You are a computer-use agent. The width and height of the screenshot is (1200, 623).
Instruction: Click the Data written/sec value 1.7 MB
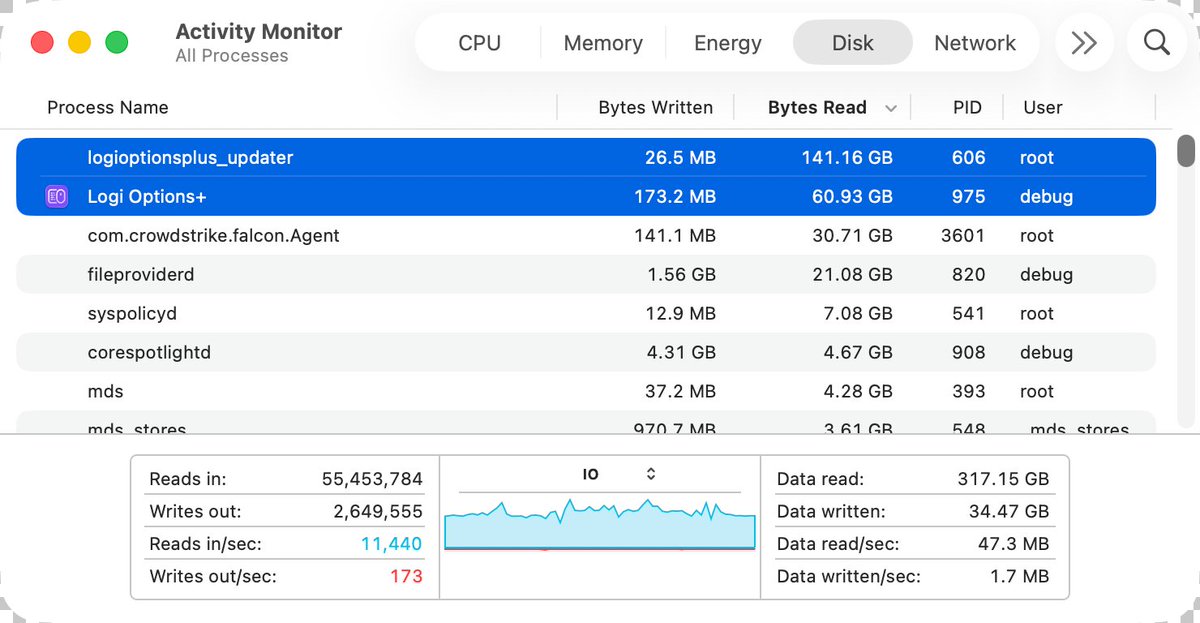(x=1020, y=577)
